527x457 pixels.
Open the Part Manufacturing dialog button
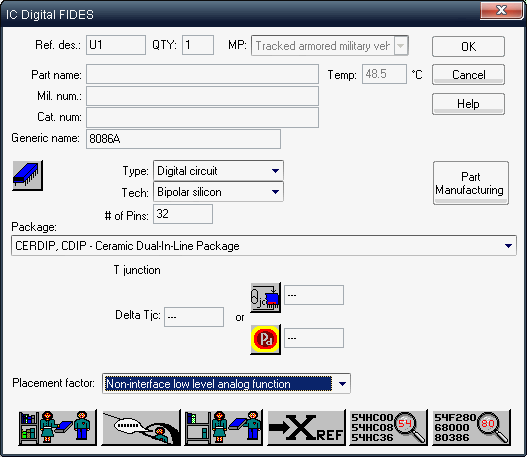(x=471, y=183)
